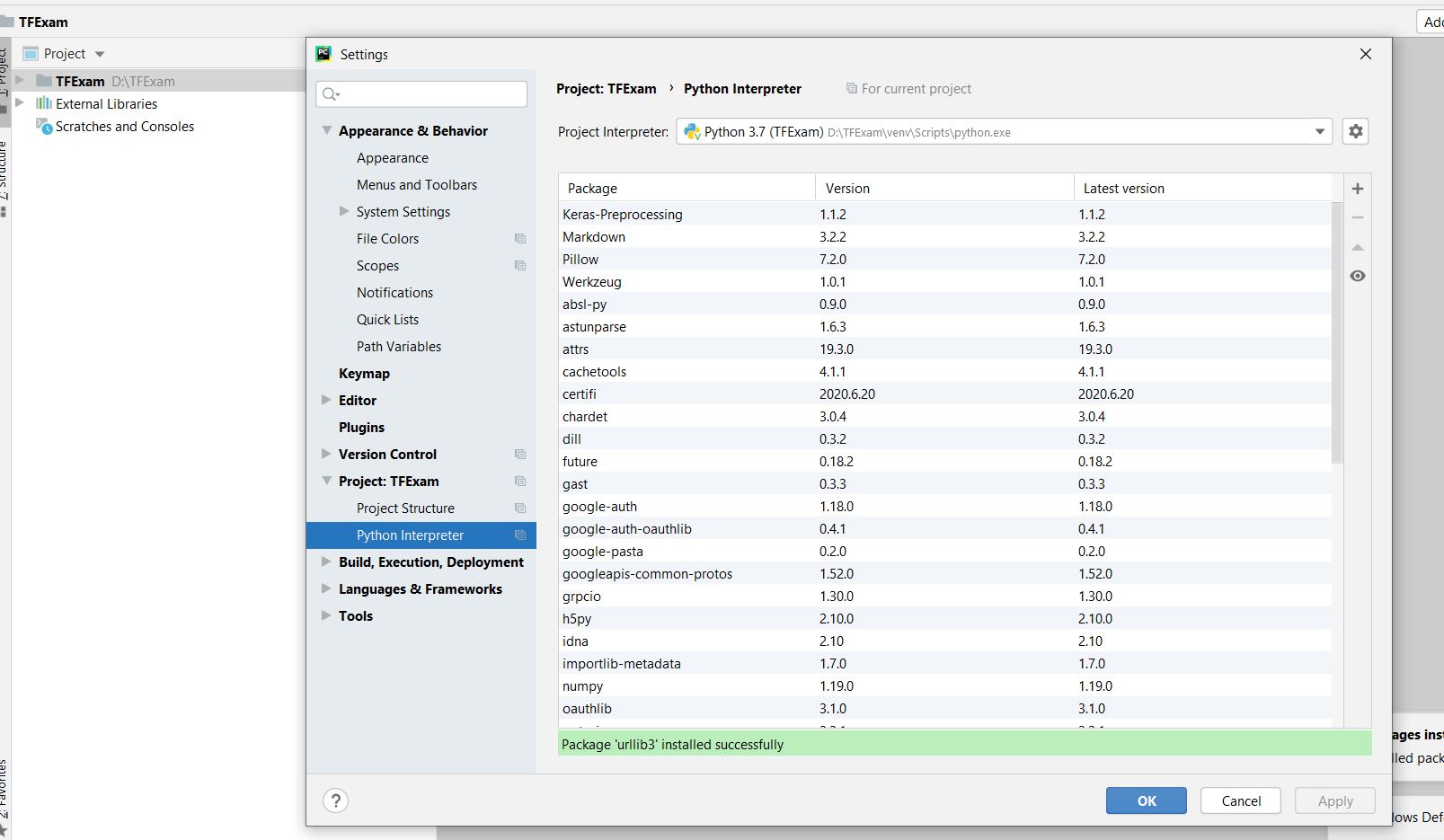The width and height of the screenshot is (1444, 840).
Task: Click the Scratches and Consoles icon
Action: [44, 126]
